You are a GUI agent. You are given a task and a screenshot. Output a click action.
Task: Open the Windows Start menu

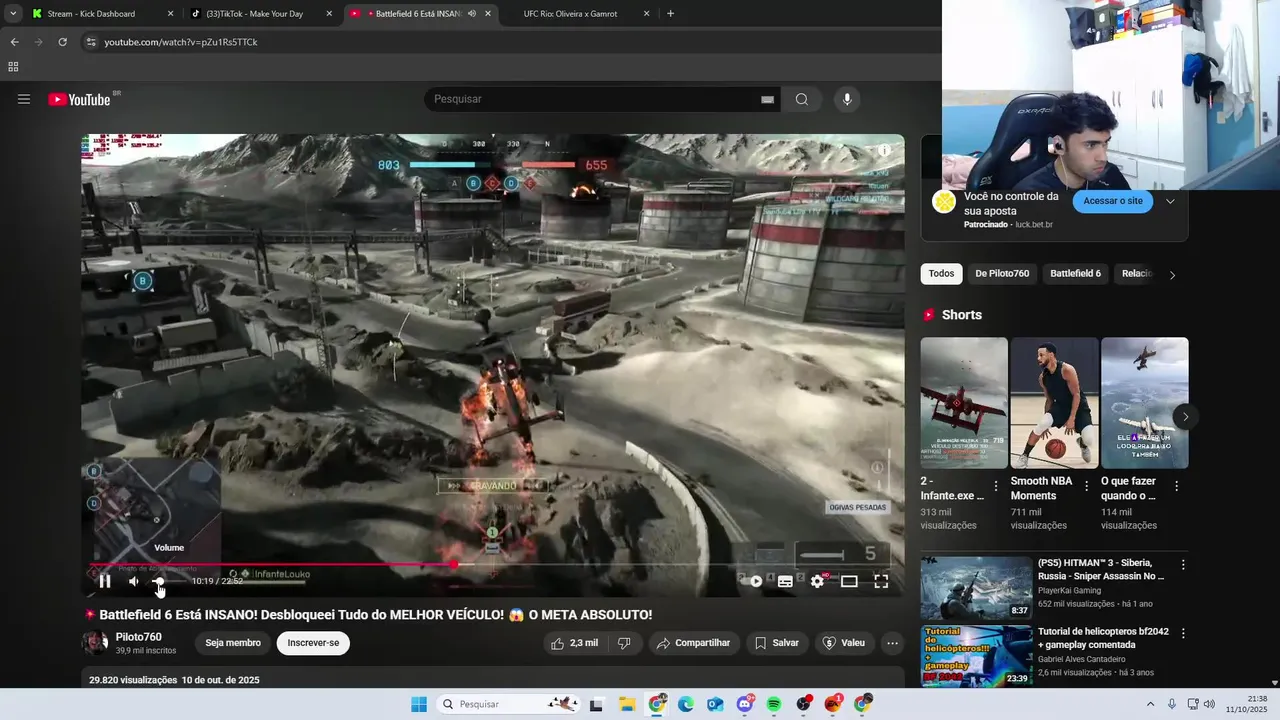[x=419, y=704]
